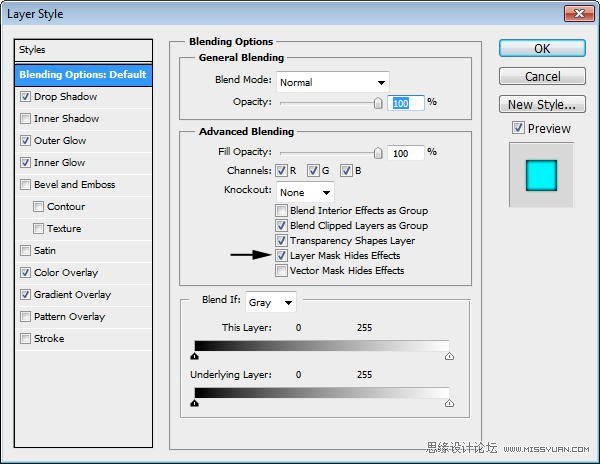600x464 pixels.
Task: Check Vector Mask Hides Effects
Action: (x=281, y=270)
